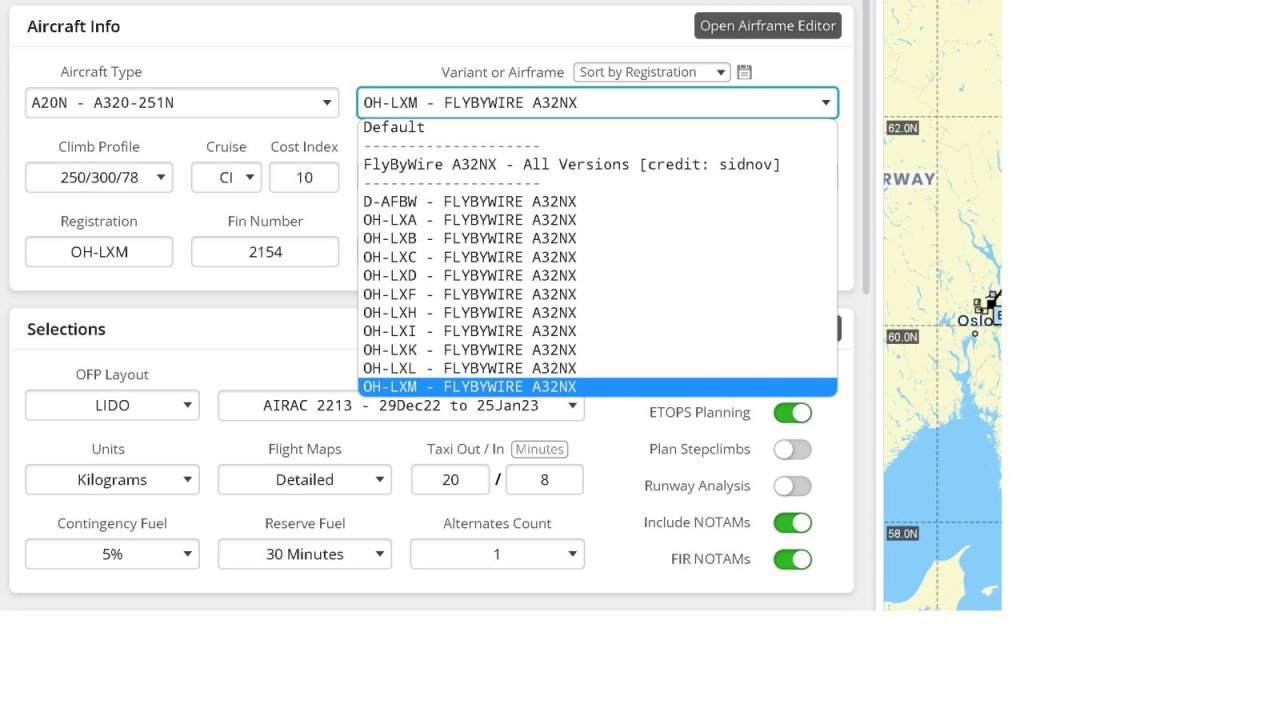This screenshot has height=720, width=1280.
Task: Click the 62.0N latitude label on the map
Action: pyautogui.click(x=902, y=128)
